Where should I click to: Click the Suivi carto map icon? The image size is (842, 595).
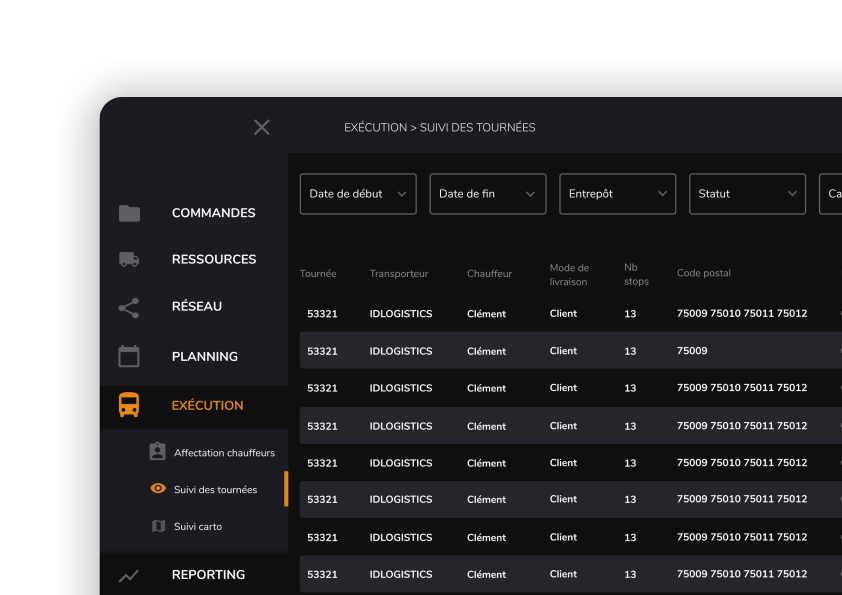coord(158,526)
